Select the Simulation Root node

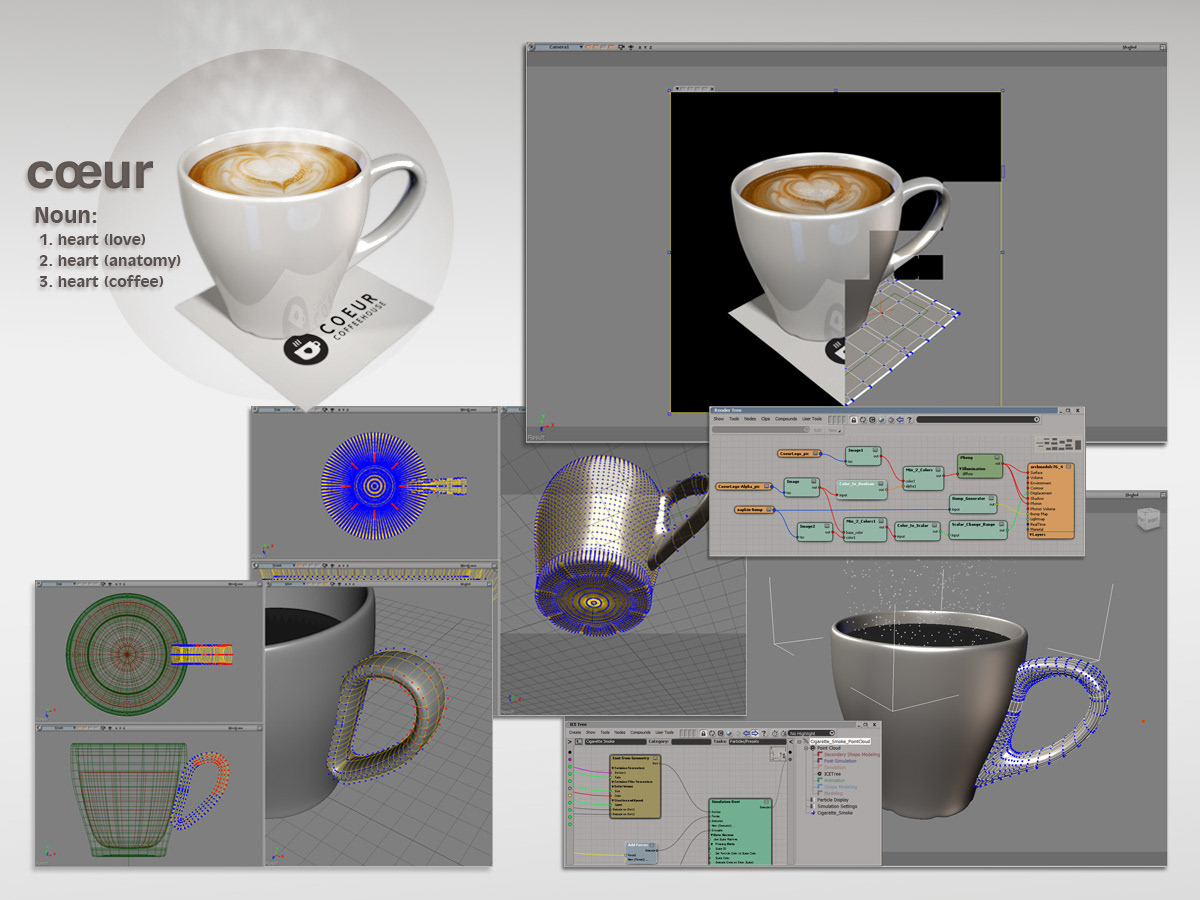click(740, 832)
